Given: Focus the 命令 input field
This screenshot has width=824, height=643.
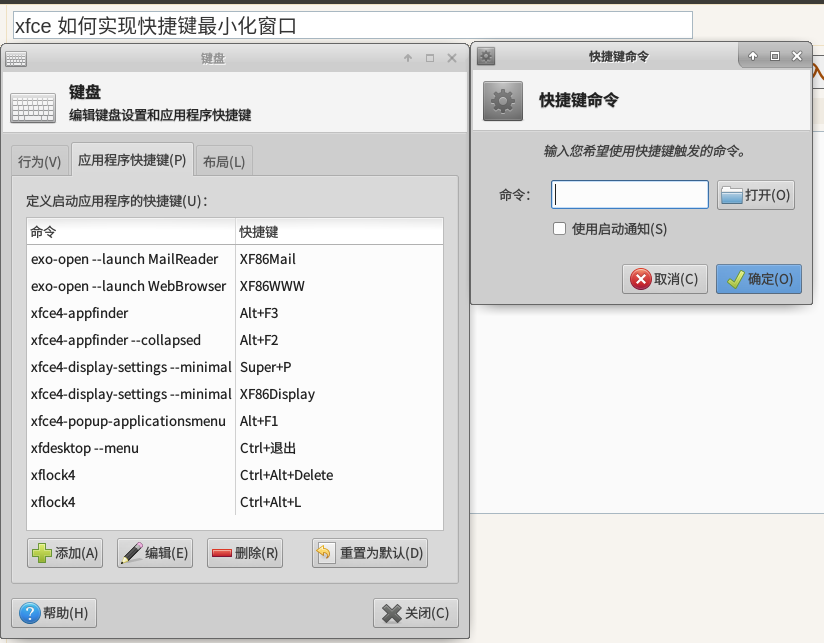Looking at the screenshot, I should pos(630,195).
